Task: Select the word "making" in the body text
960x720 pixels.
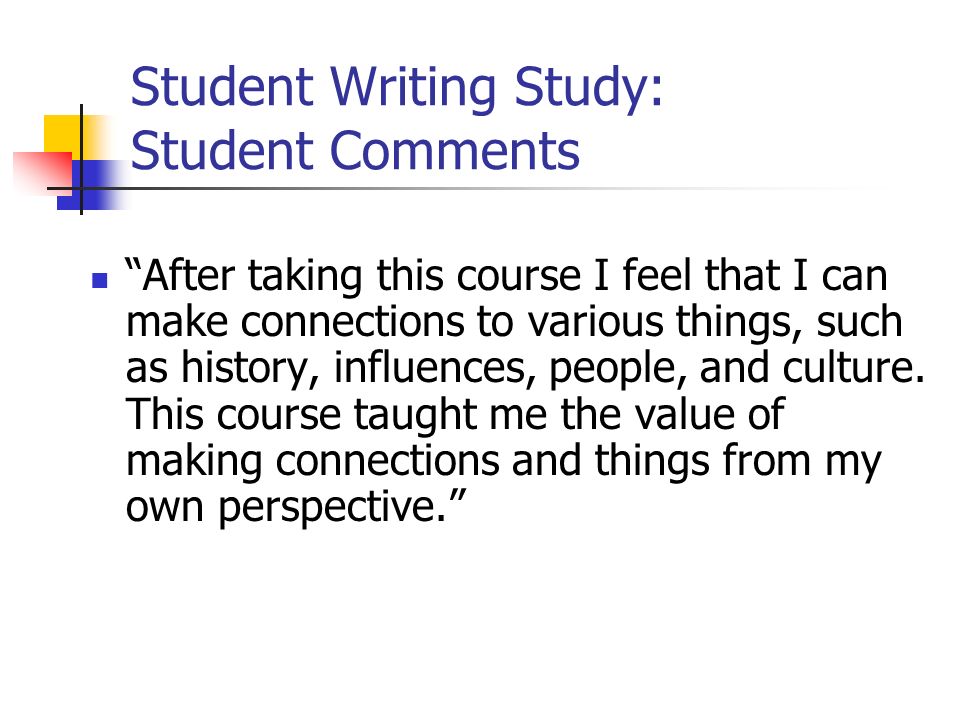Action: coord(194,462)
